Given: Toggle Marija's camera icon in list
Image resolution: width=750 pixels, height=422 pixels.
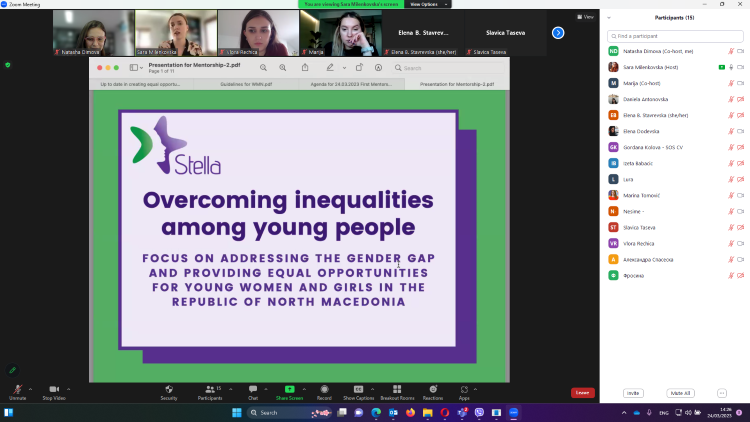Looking at the screenshot, I should 740,83.
